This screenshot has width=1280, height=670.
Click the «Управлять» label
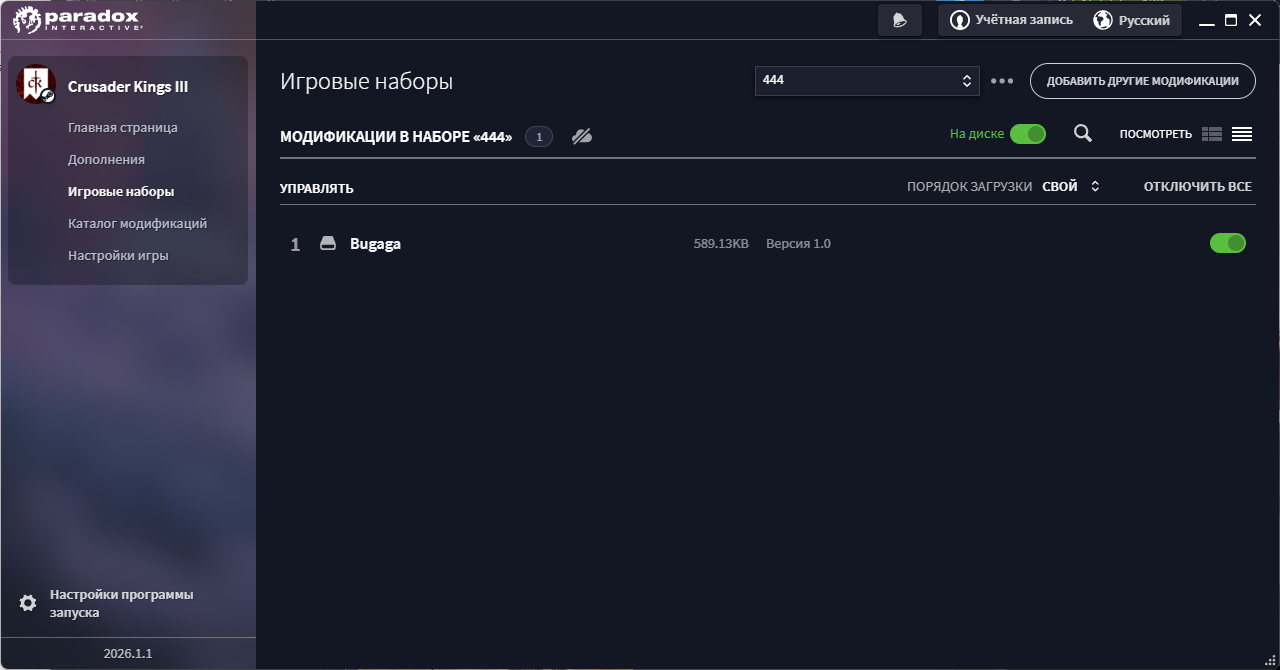coord(316,188)
